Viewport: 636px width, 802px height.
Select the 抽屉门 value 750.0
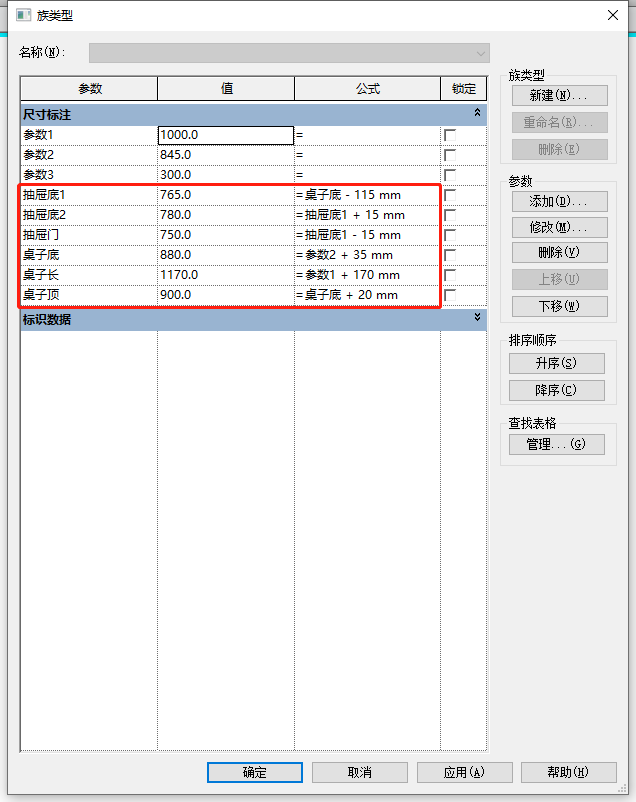(226, 235)
